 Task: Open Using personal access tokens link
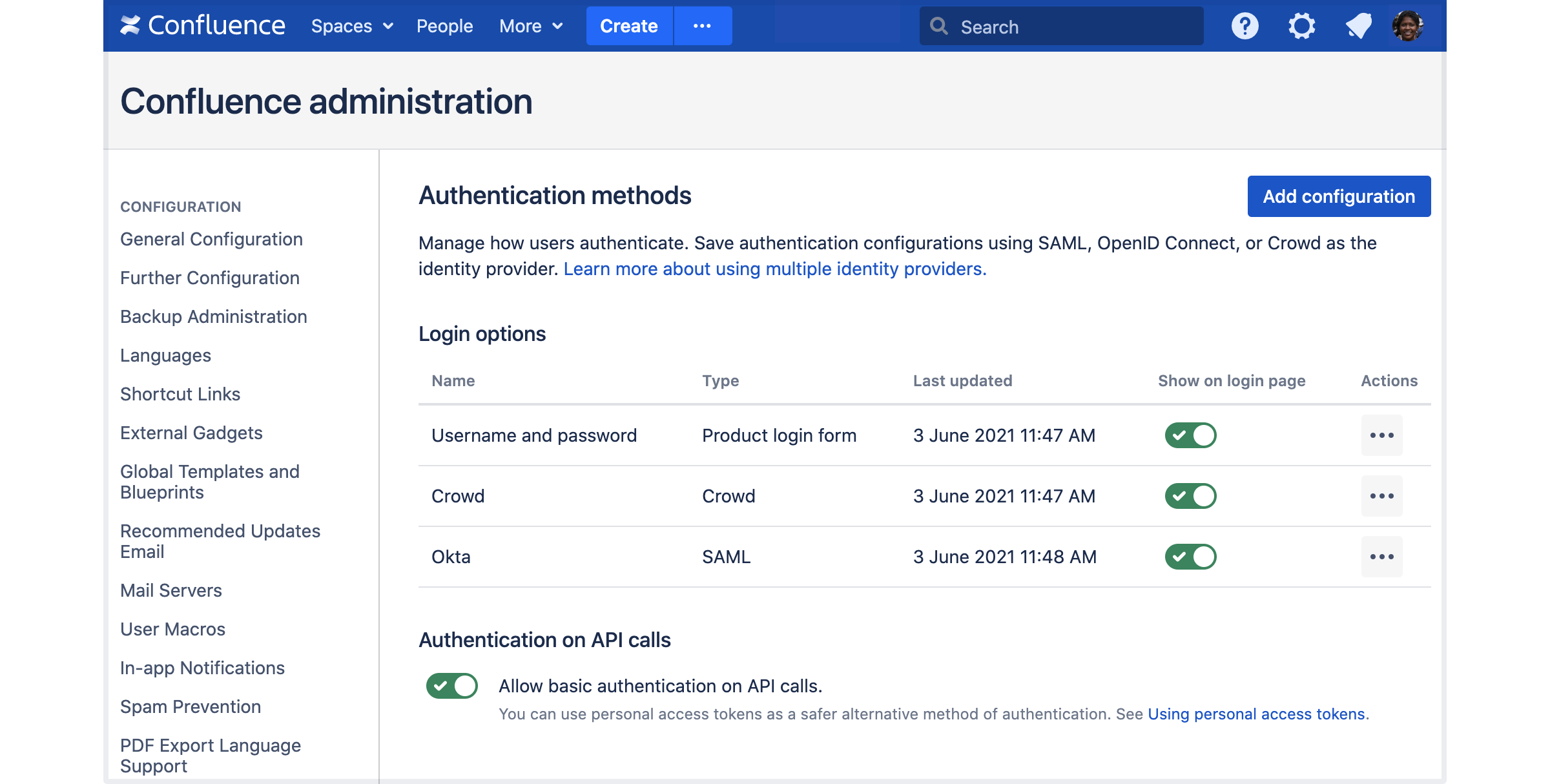pyautogui.click(x=1256, y=714)
